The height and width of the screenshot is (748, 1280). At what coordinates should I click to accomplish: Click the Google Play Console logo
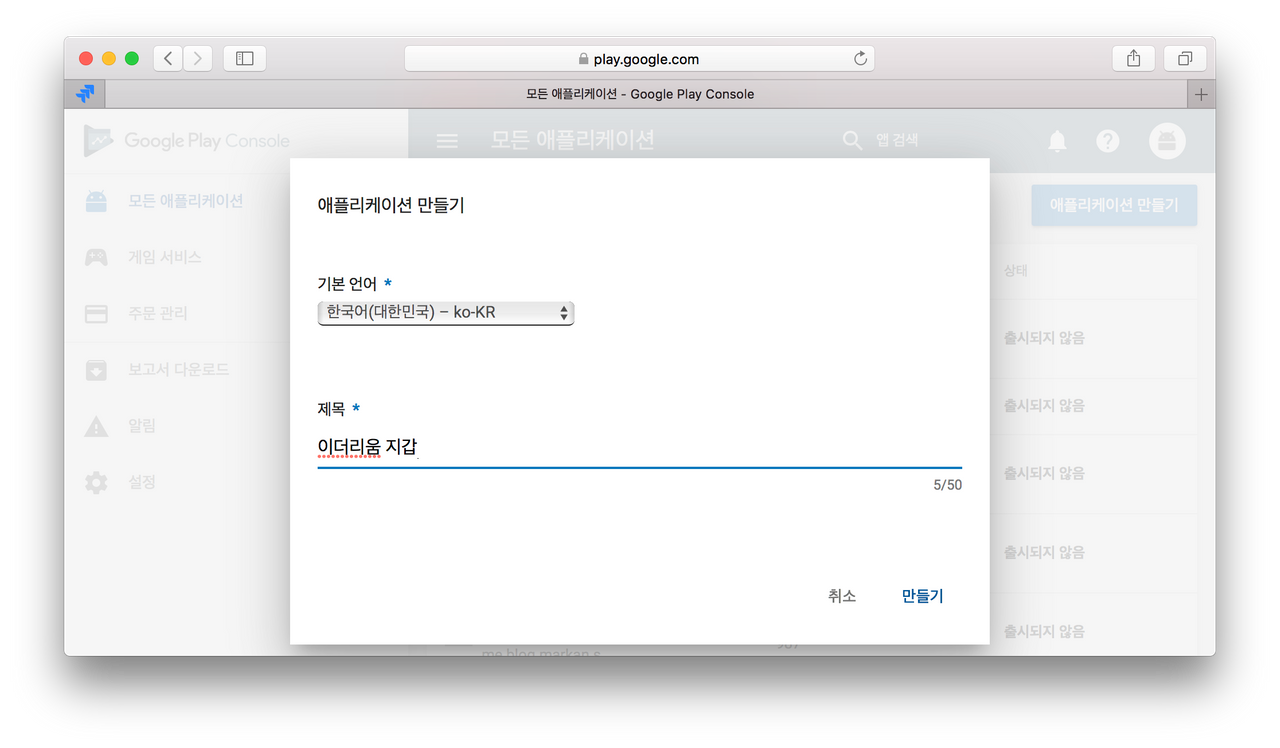coord(185,140)
